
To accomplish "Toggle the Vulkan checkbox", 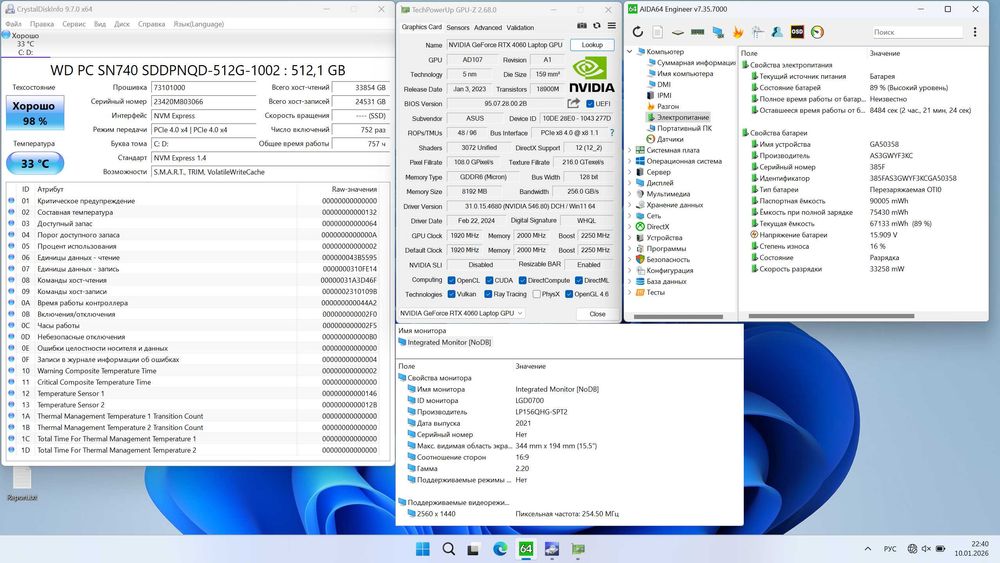I will click(452, 295).
